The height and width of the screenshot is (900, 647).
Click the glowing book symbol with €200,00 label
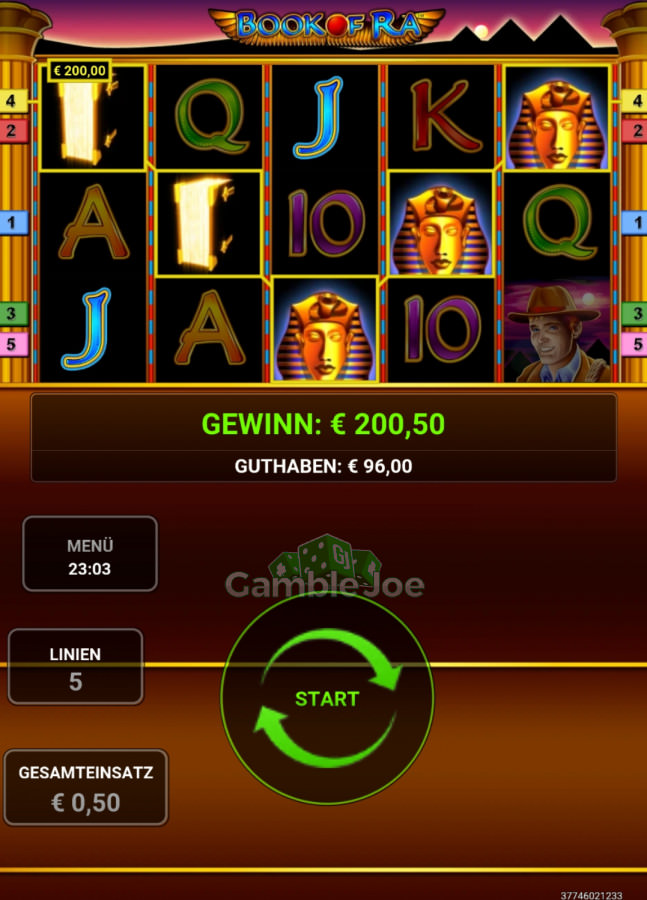[92, 118]
